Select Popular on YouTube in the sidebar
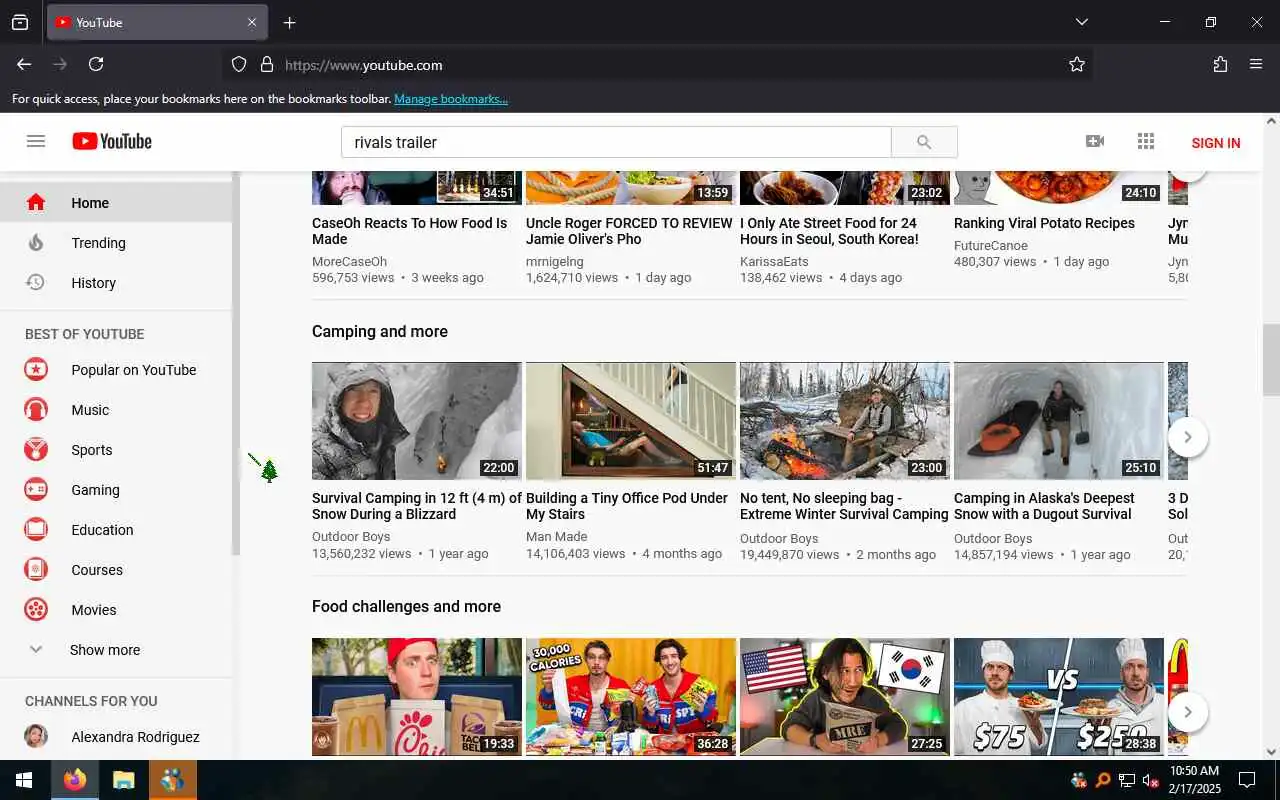Image resolution: width=1280 pixels, height=800 pixels. click(115, 369)
